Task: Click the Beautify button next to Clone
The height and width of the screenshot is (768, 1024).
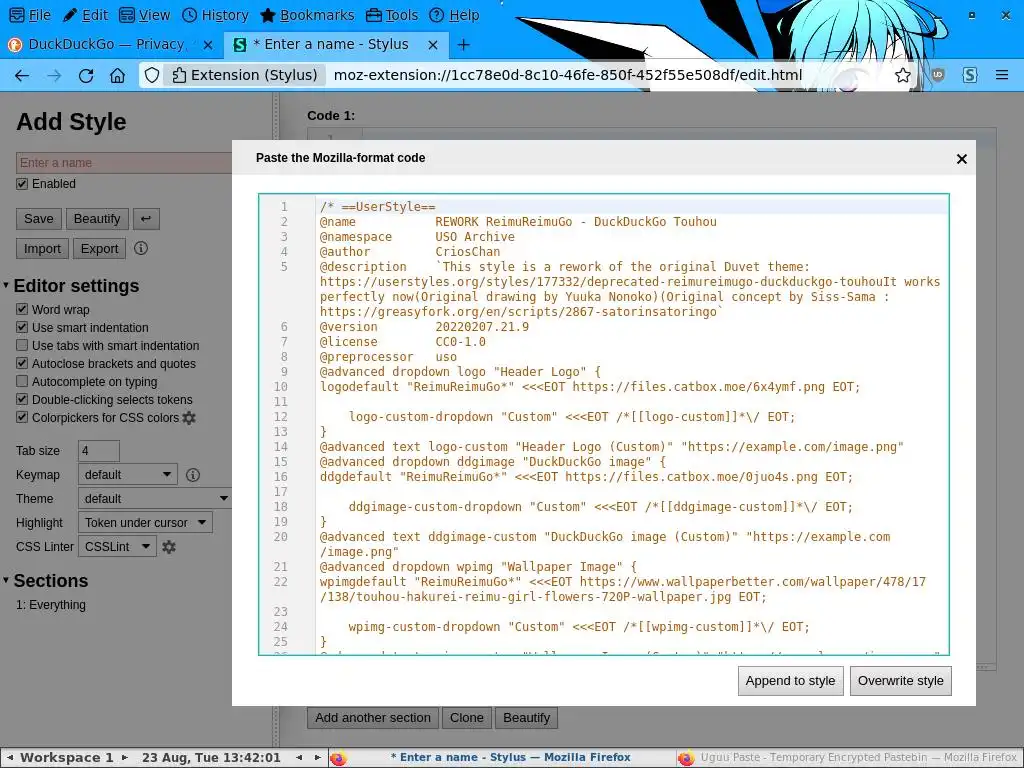Action: pos(526,718)
